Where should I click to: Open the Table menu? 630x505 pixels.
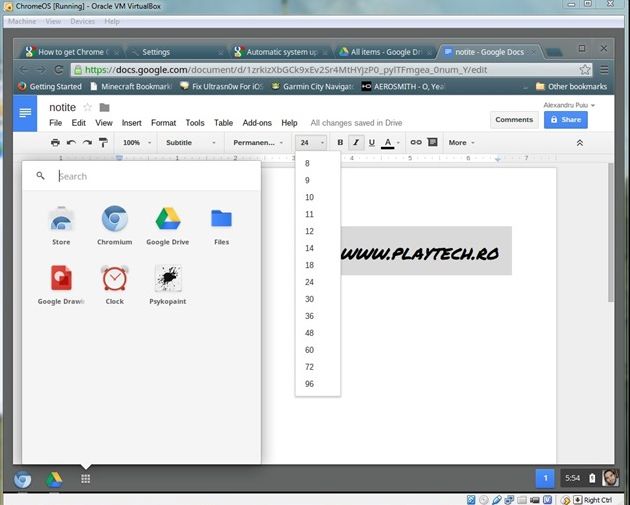[223, 123]
